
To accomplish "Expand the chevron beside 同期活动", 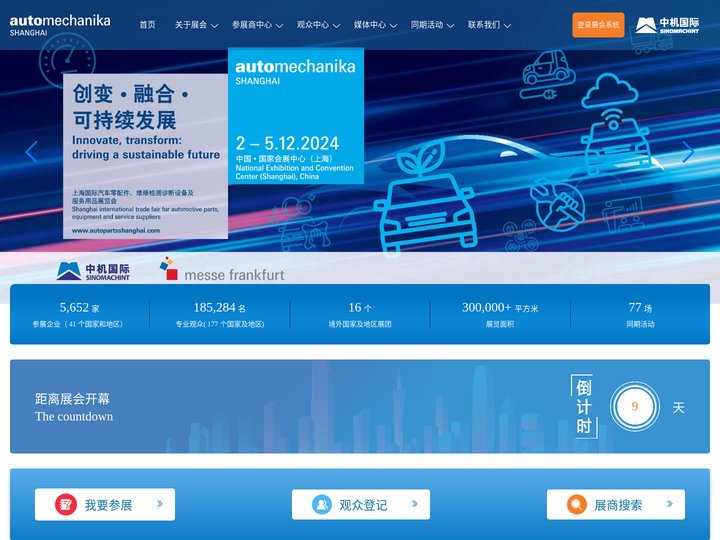I will 450,26.
